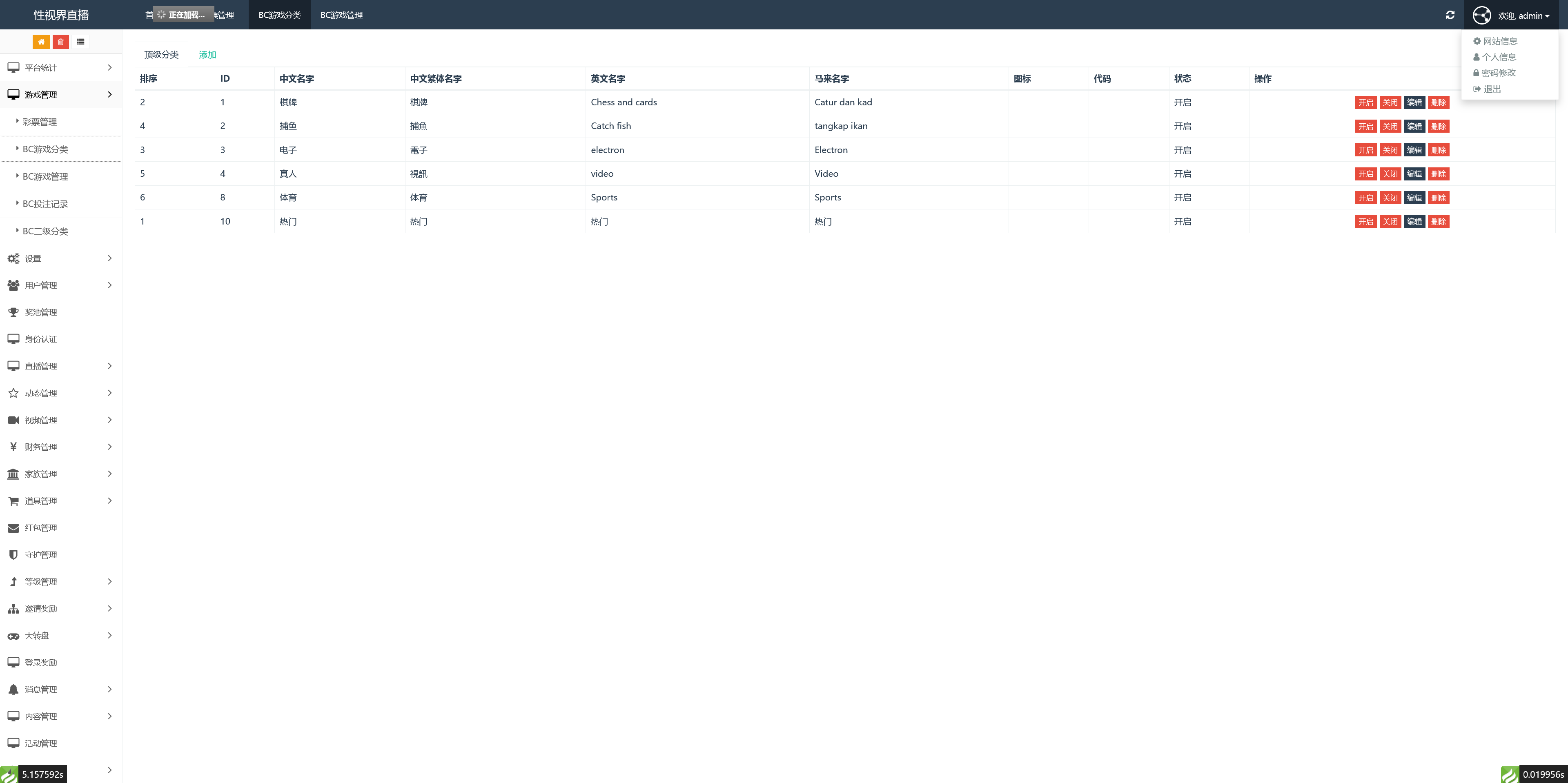Click the orange home icon button

point(41,42)
